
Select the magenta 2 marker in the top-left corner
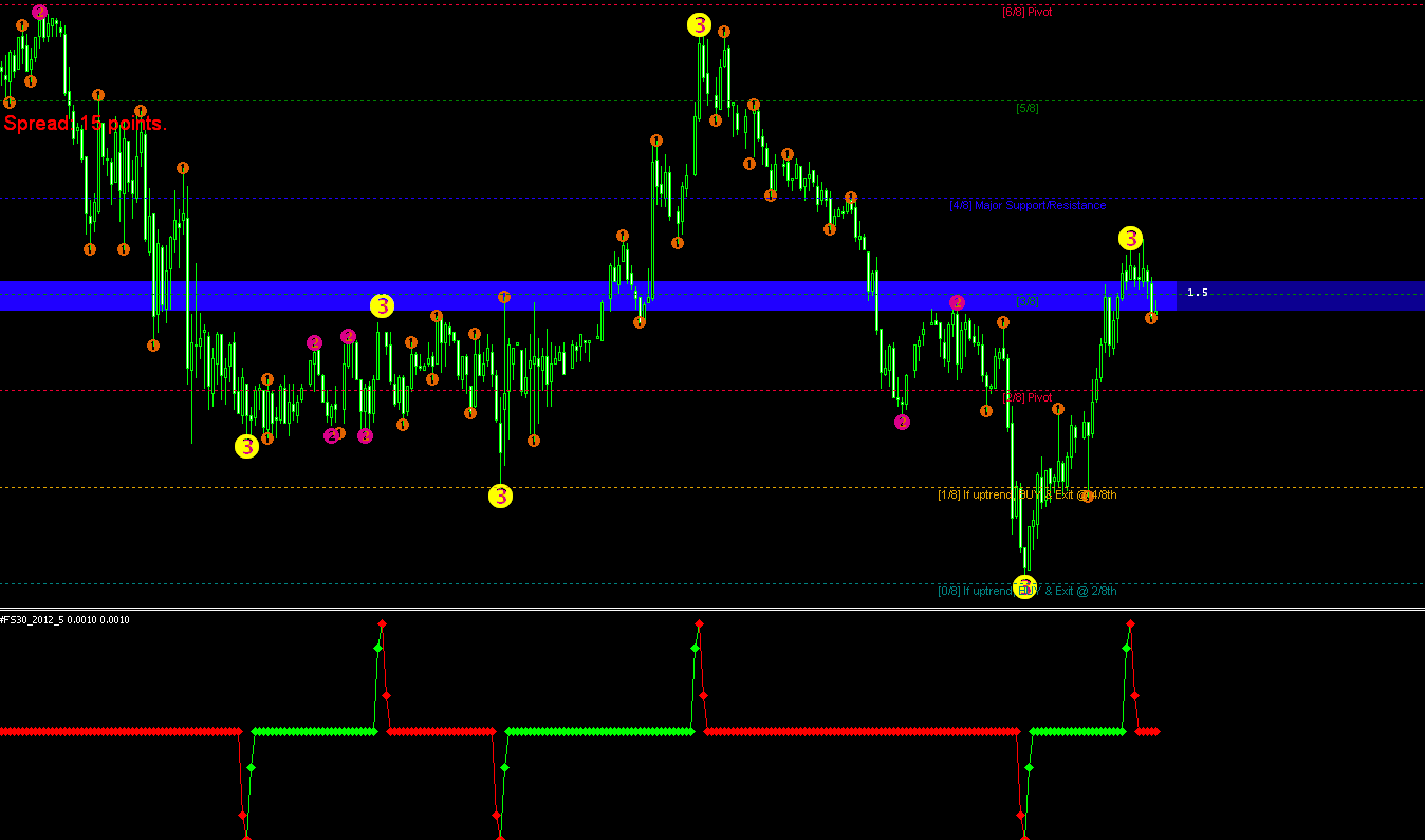pyautogui.click(x=39, y=11)
